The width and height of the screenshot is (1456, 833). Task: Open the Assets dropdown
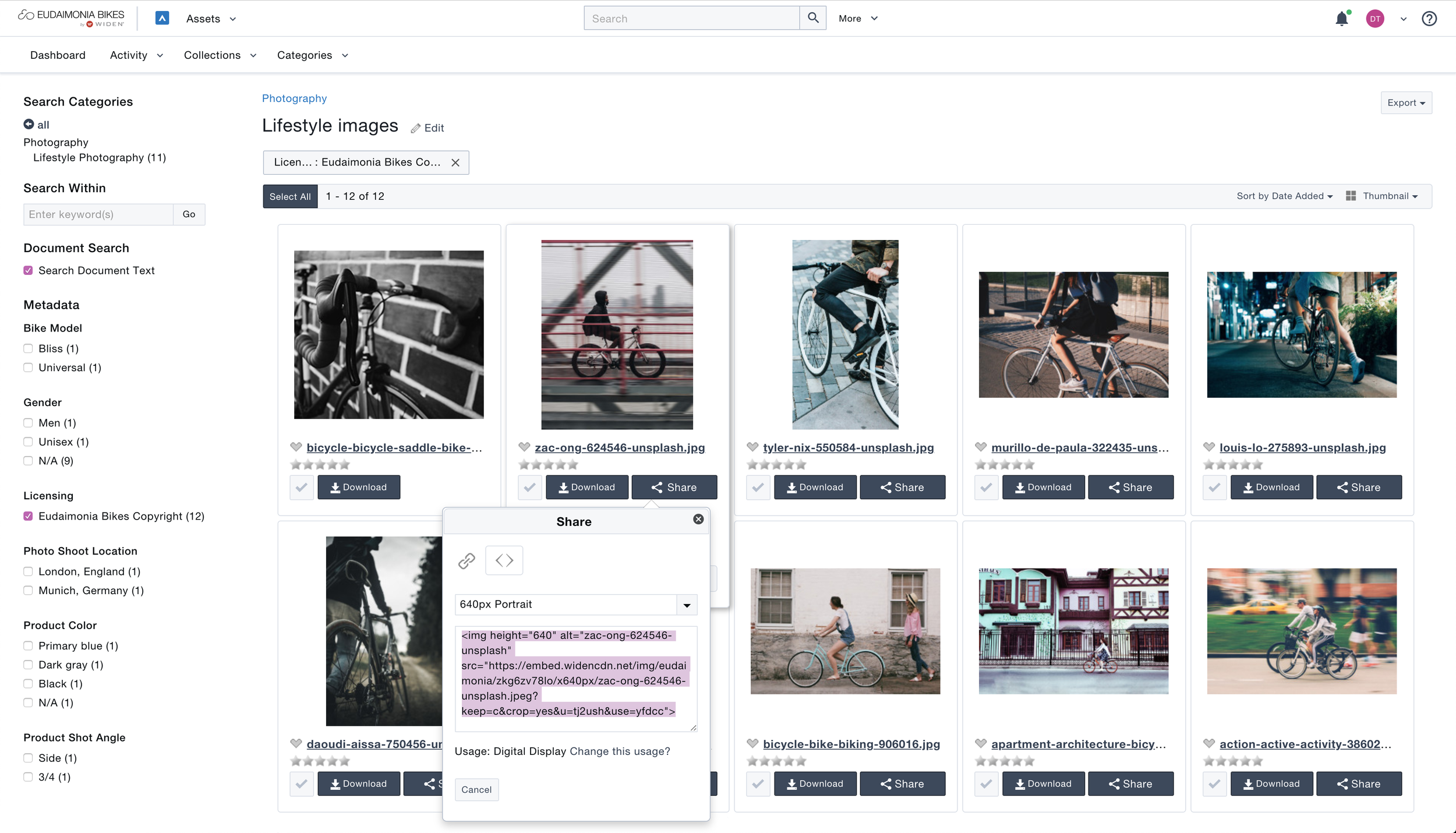[x=211, y=19]
